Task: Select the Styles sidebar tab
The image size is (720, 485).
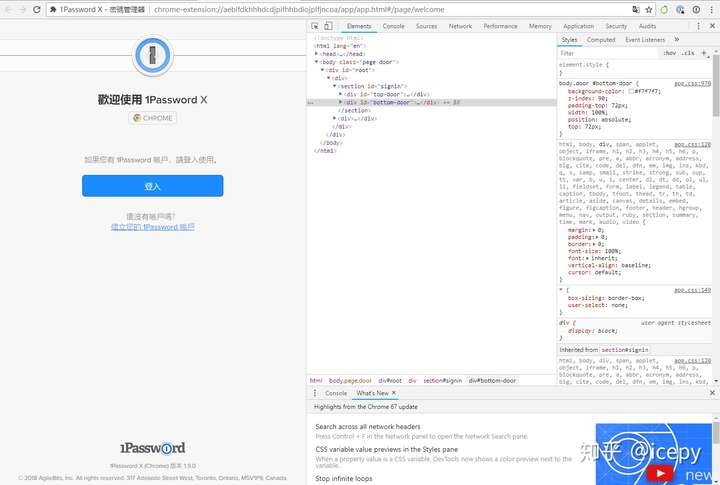Action: coord(569,40)
